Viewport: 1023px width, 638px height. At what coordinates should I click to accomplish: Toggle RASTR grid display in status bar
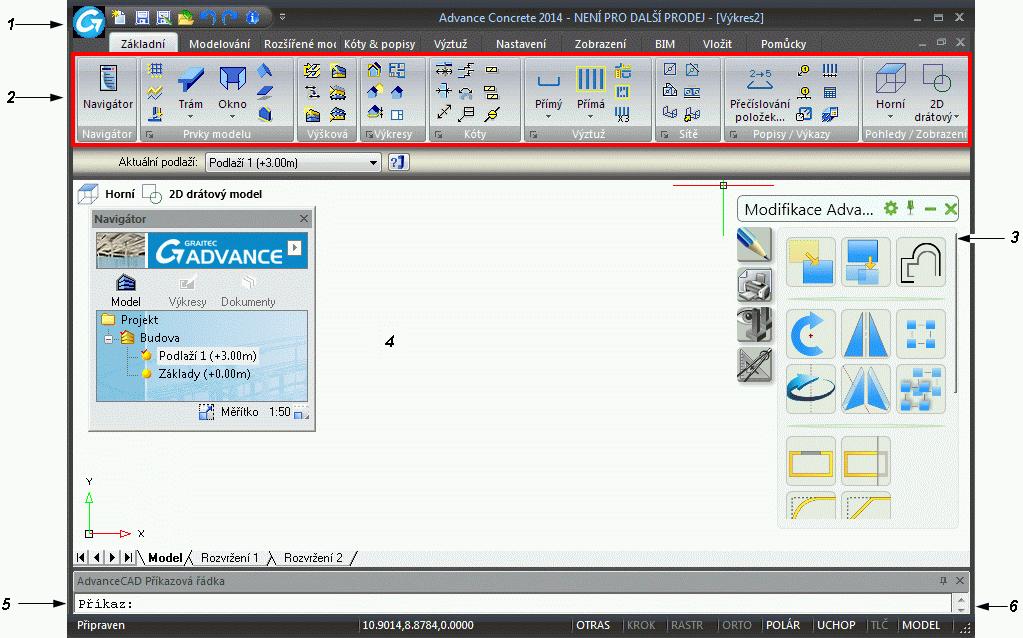(x=687, y=625)
